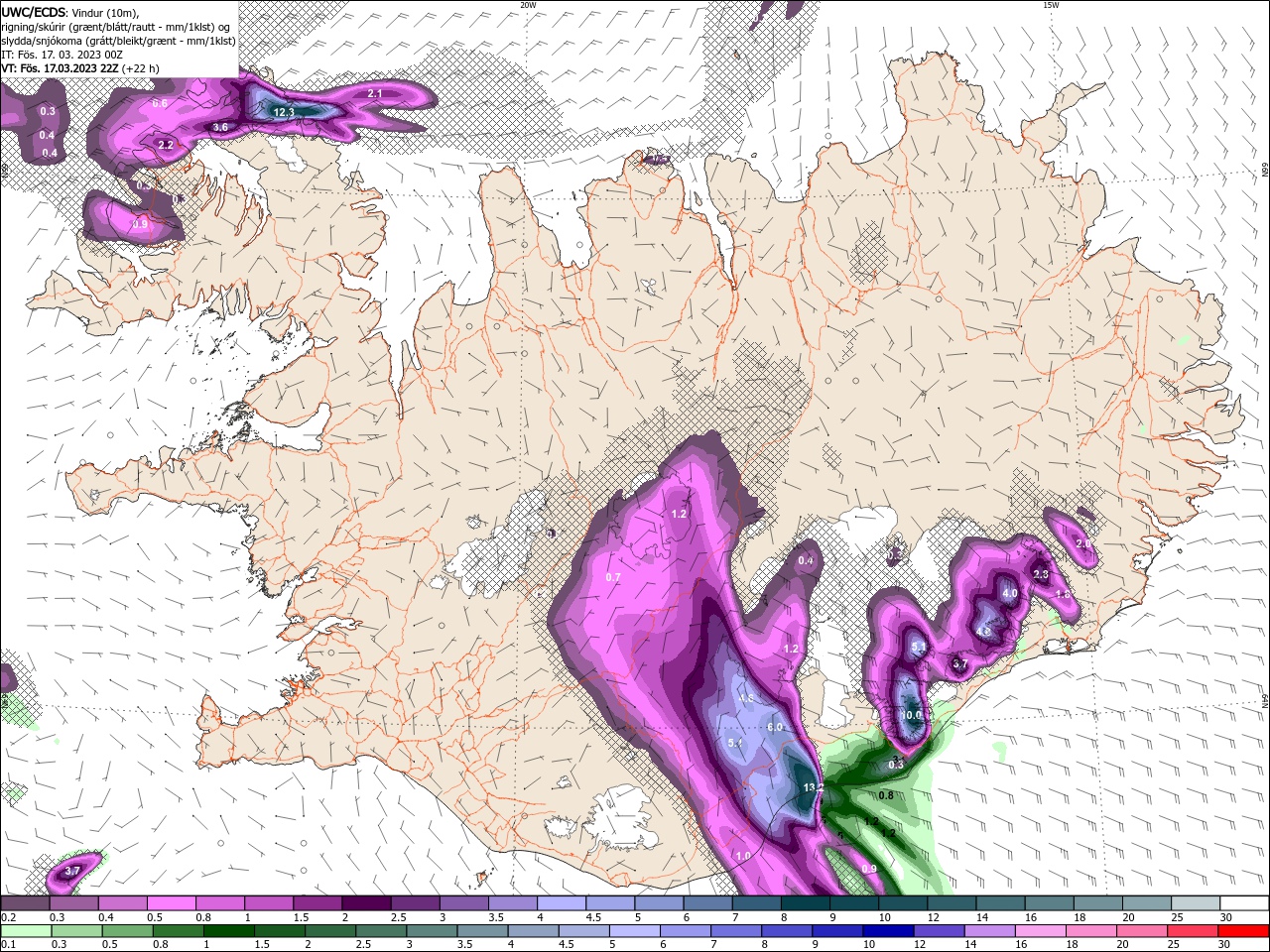Image resolution: width=1270 pixels, height=952 pixels.
Task: Click the 10.0 value label
Action: [x=911, y=714]
